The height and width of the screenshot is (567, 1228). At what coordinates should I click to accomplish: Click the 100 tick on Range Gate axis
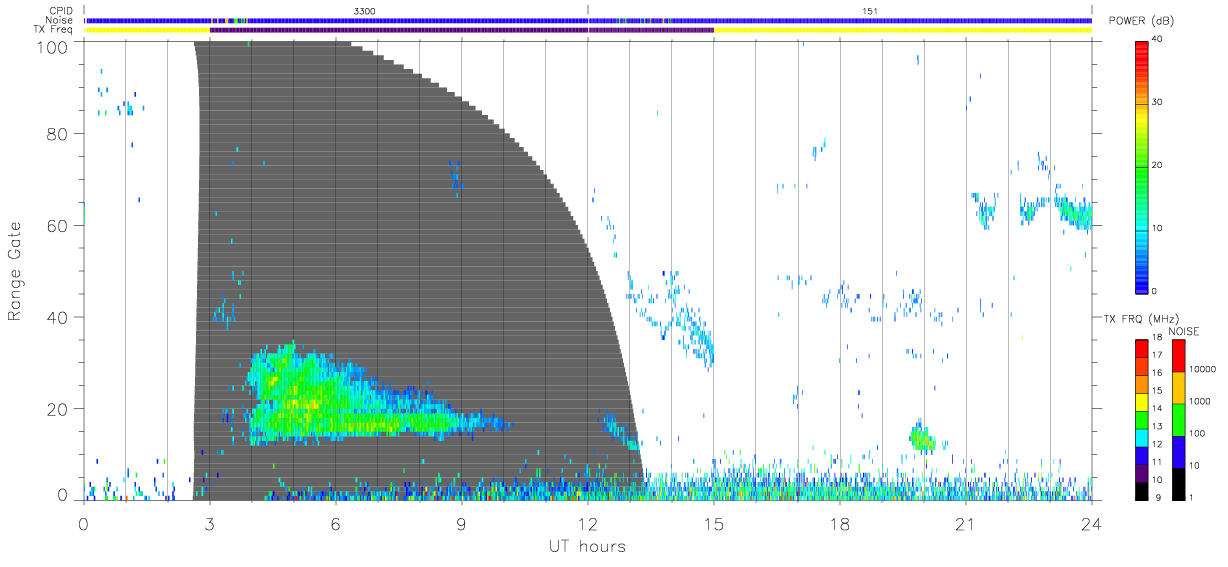(54, 47)
